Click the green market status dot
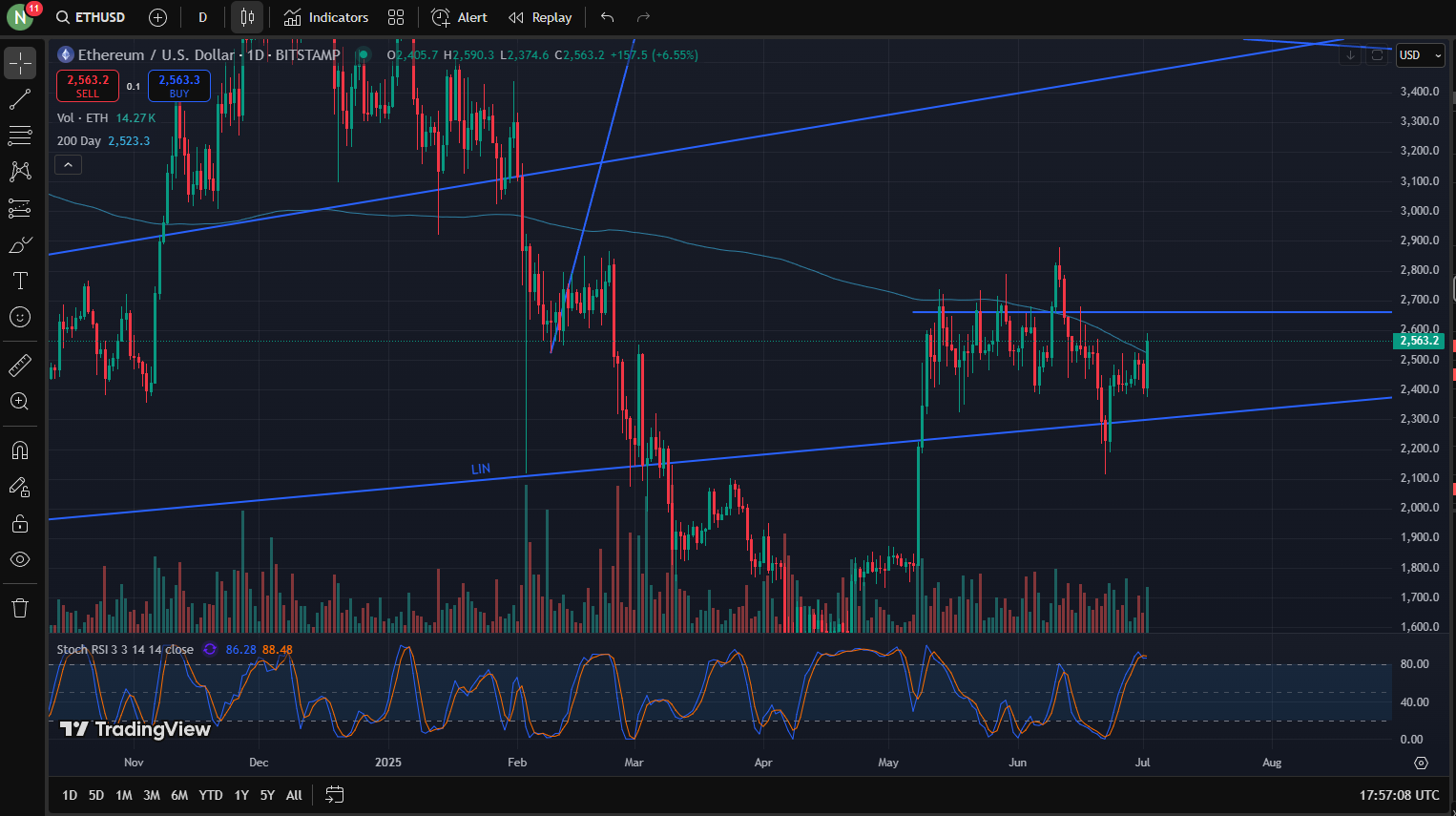 [x=363, y=55]
